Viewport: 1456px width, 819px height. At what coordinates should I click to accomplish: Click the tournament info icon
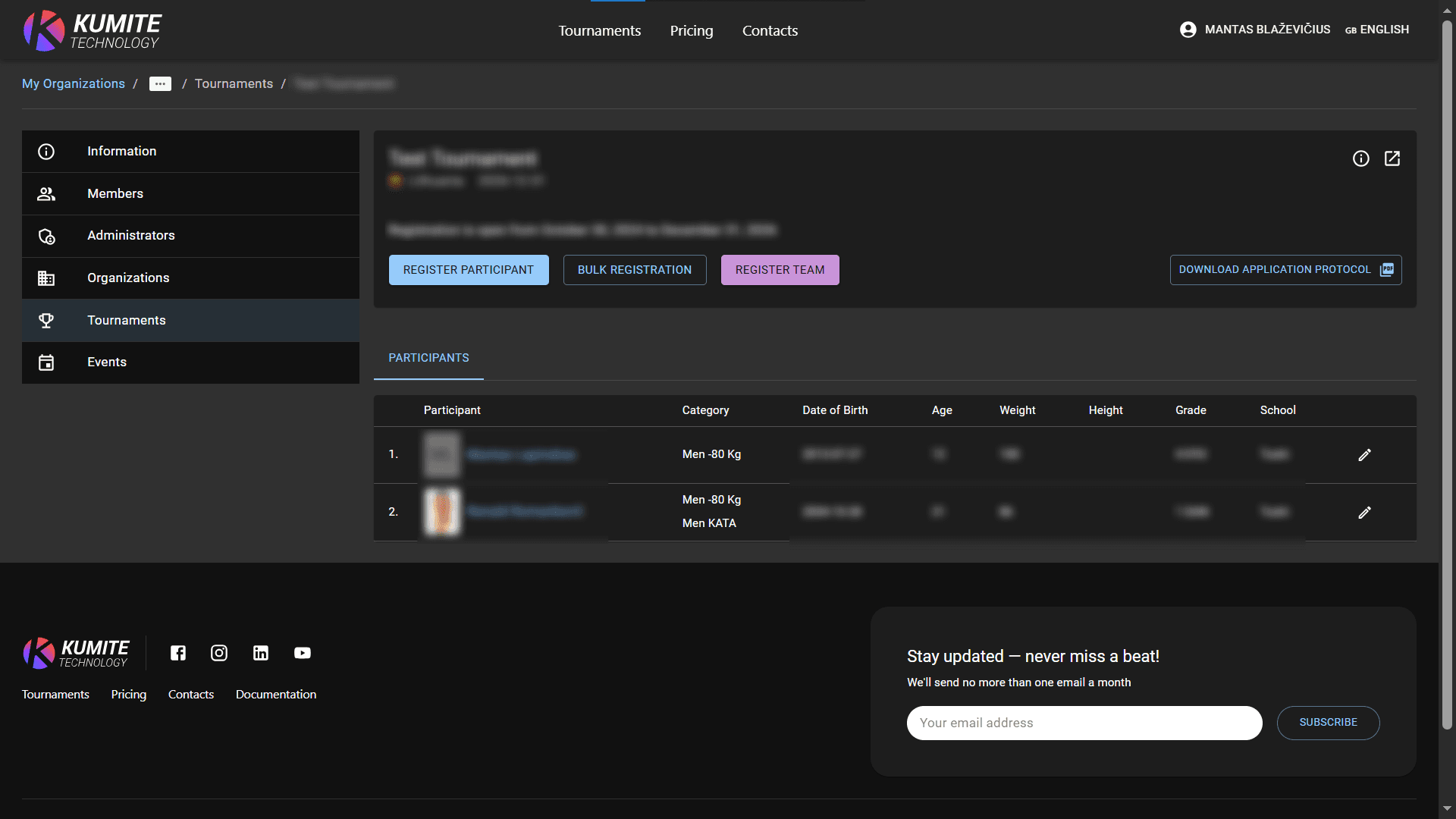point(1360,158)
